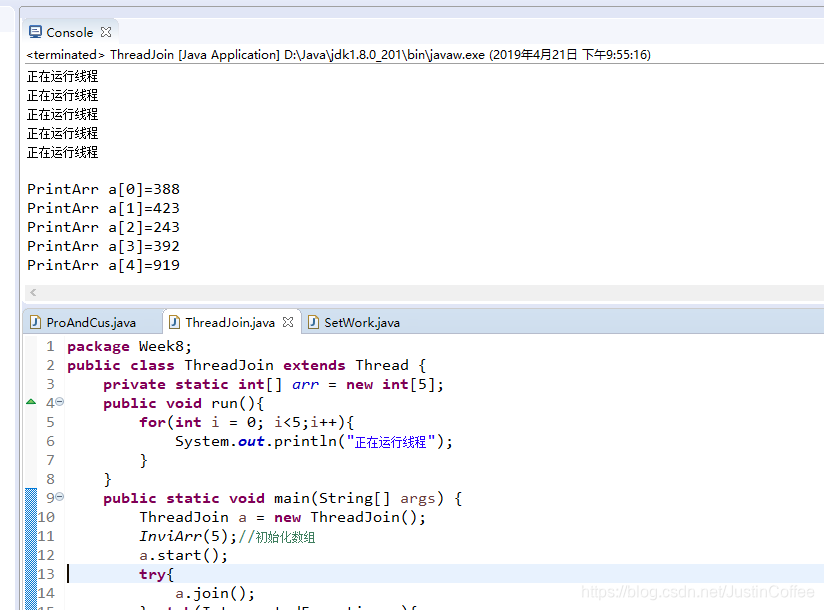The height and width of the screenshot is (610, 824).
Task: Close the ThreadJoin.java editor tab
Action: 288,322
